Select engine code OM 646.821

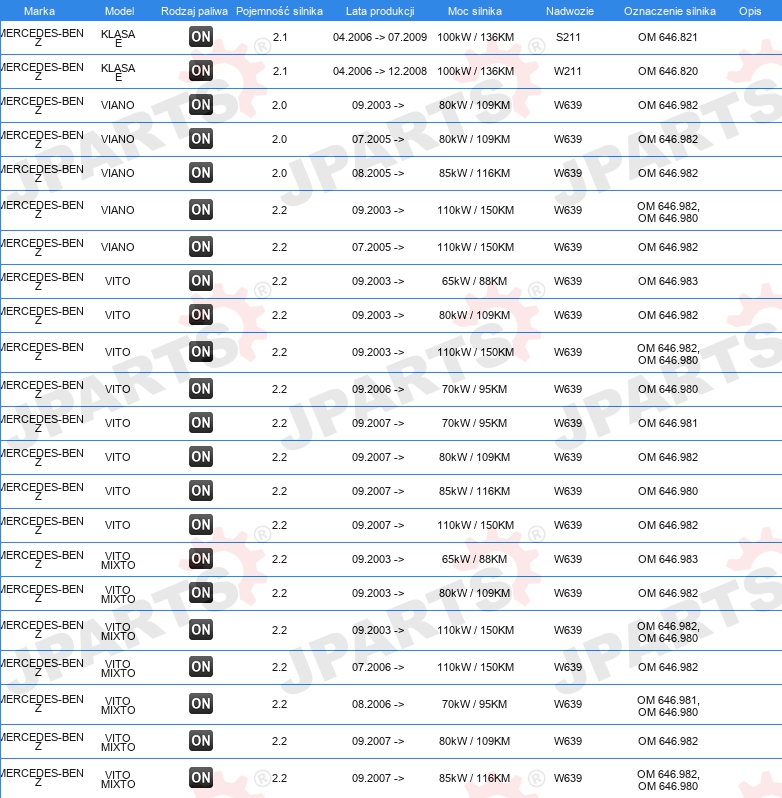[x=668, y=37]
